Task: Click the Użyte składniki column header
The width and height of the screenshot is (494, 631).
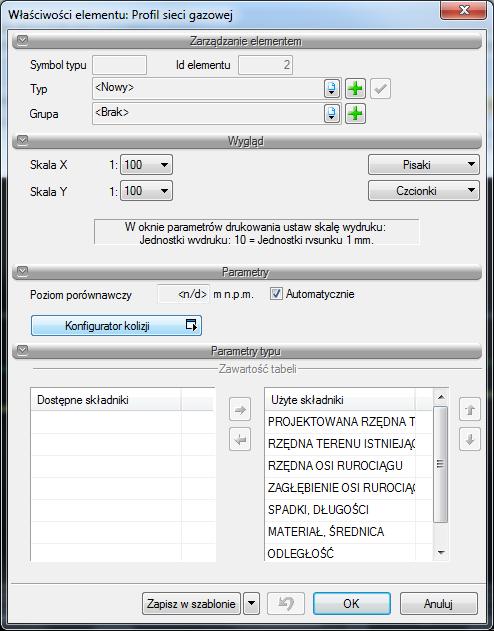Action: coord(340,400)
